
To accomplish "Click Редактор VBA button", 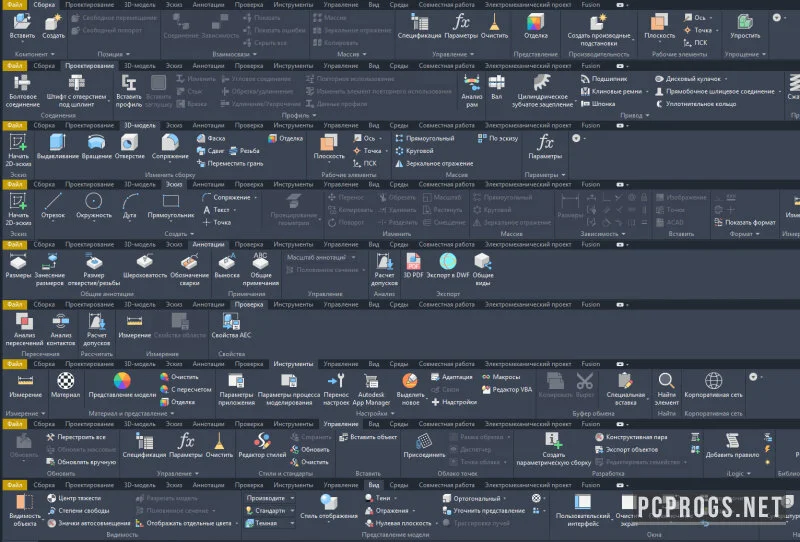I will click(507, 389).
